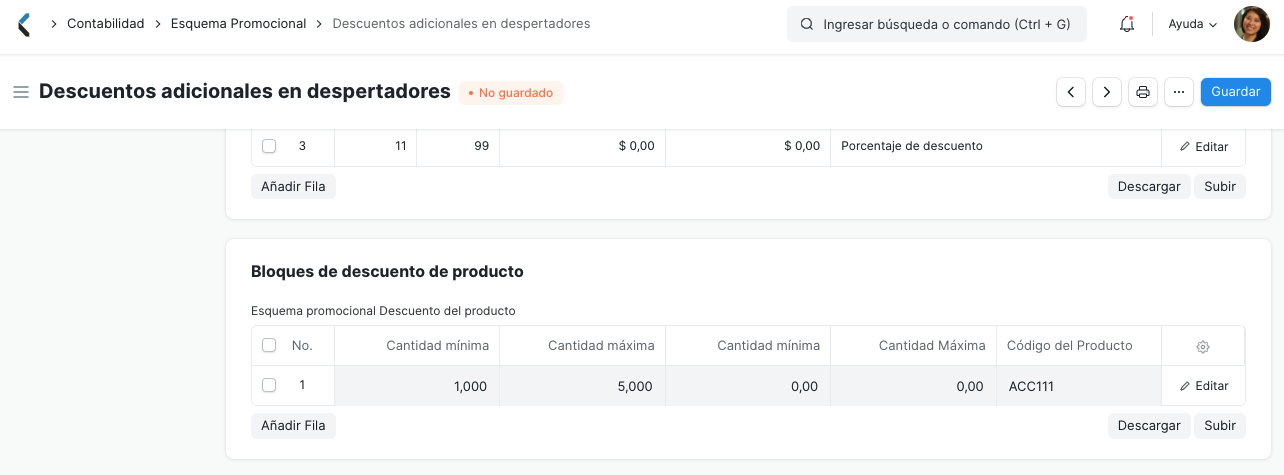Focus the search or command bar
The height and width of the screenshot is (475, 1284).
(x=937, y=24)
